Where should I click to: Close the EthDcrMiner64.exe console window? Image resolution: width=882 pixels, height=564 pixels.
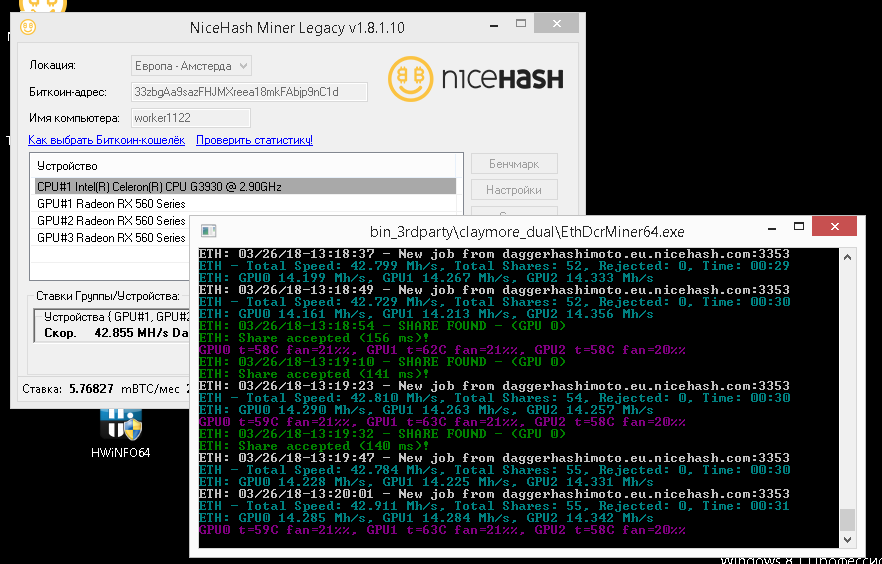835,227
